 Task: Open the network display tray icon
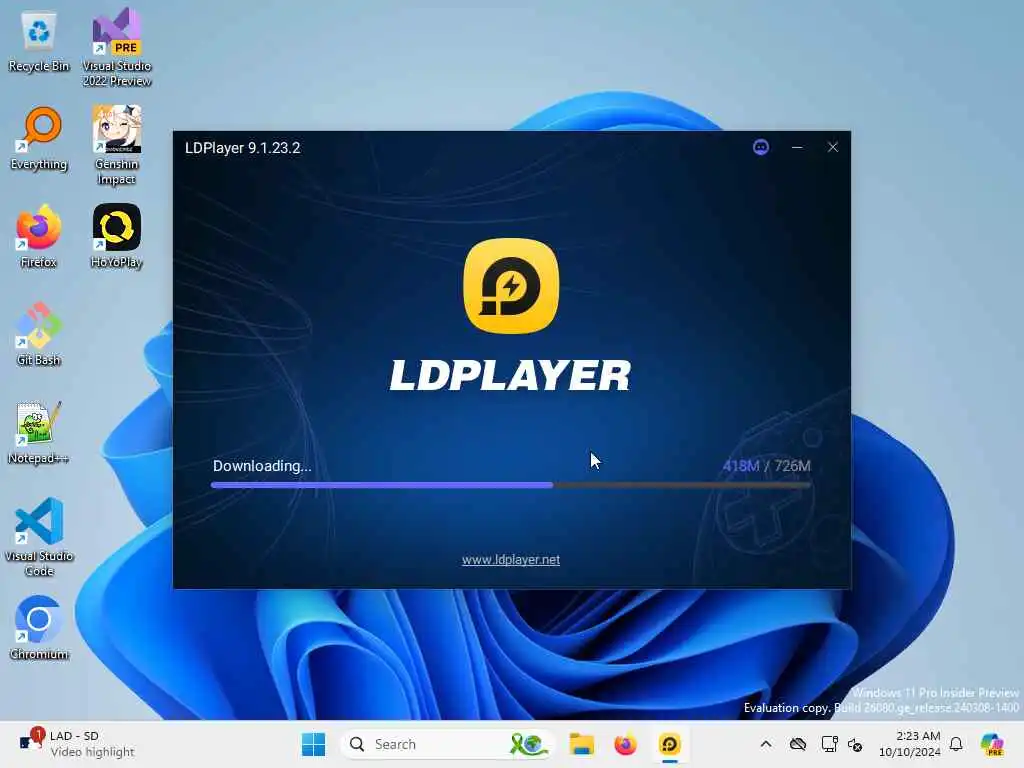coord(829,744)
